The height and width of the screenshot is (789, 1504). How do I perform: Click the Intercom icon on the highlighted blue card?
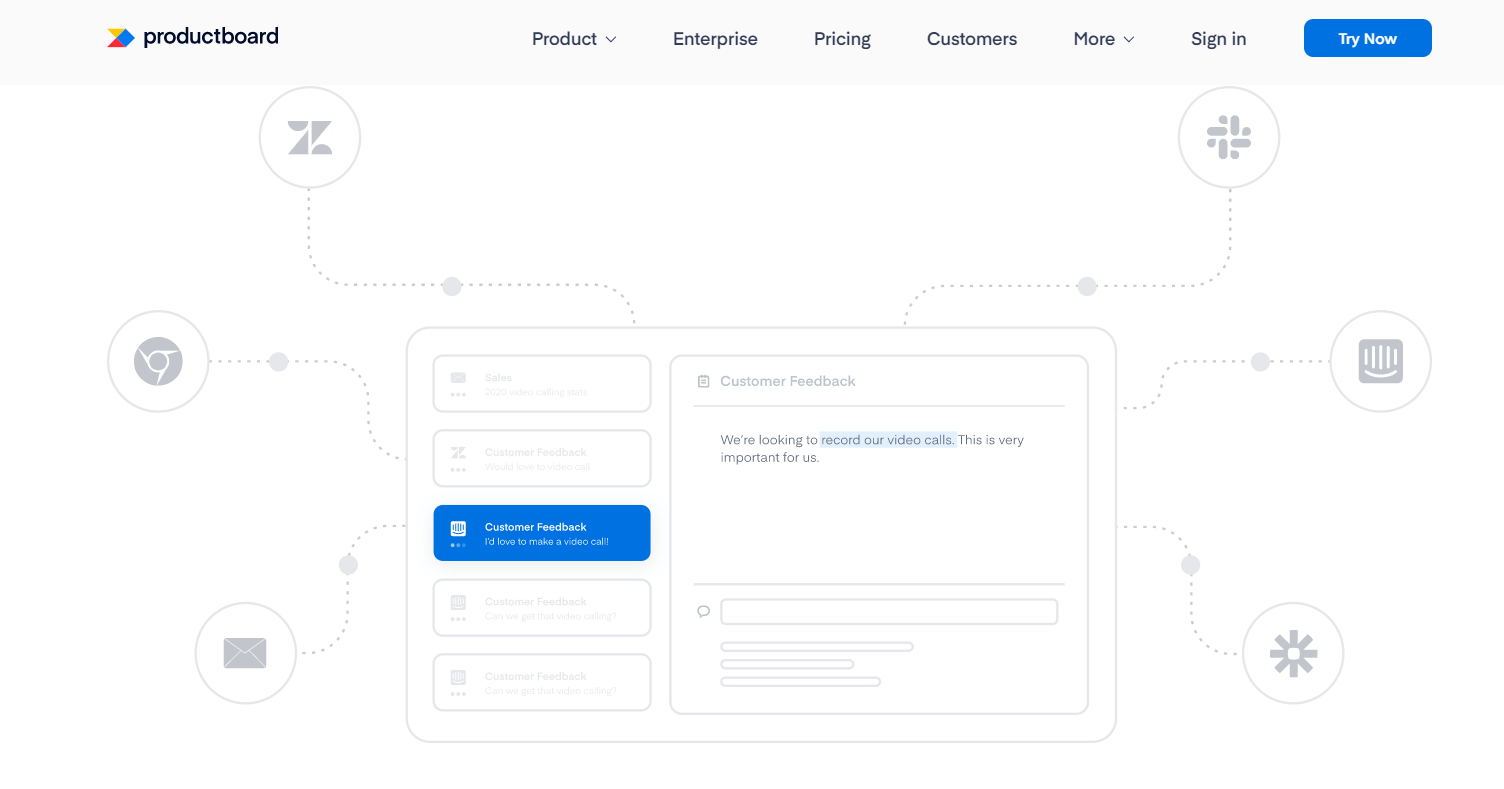pyautogui.click(x=458, y=527)
